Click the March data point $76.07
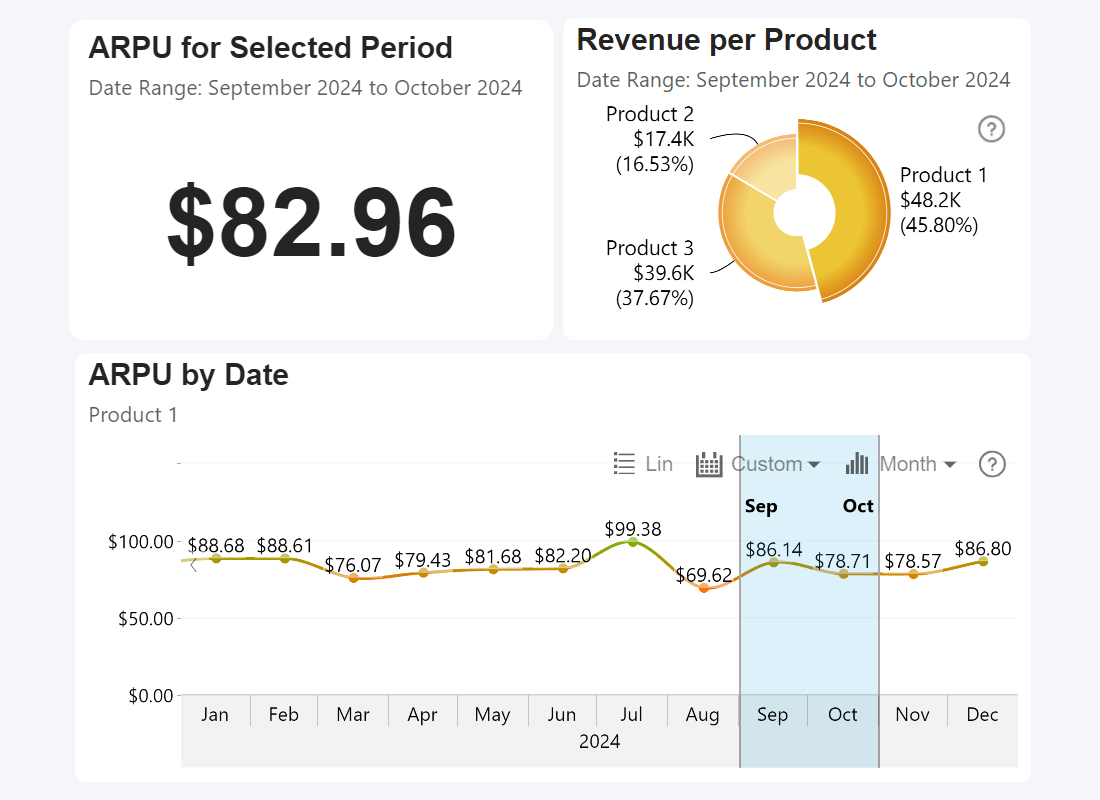 pos(354,578)
